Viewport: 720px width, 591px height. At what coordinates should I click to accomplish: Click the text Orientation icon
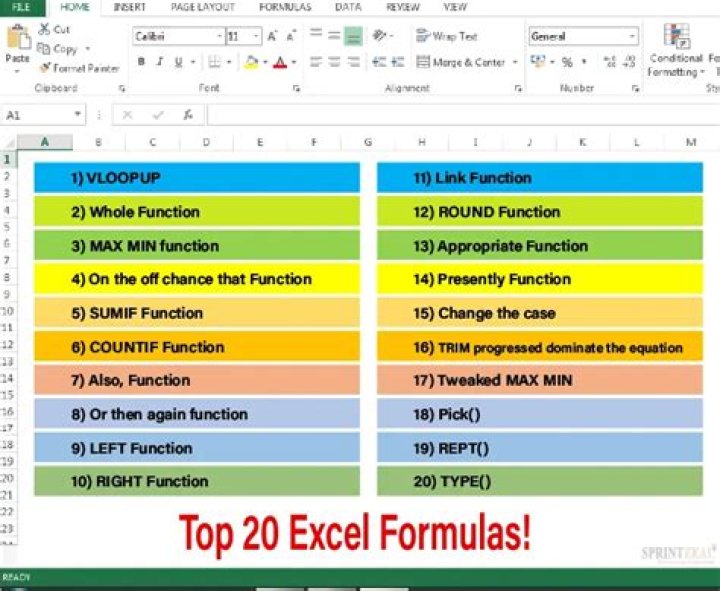[380, 36]
